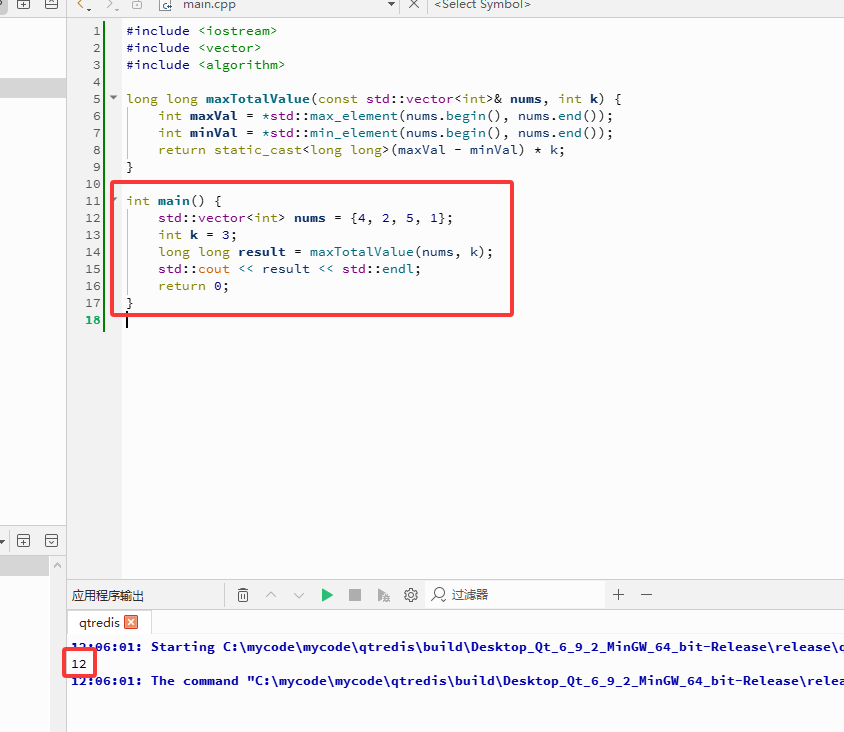Close the lower sidebar panel icon
Screen dimensions: 844x732
click(51, 540)
